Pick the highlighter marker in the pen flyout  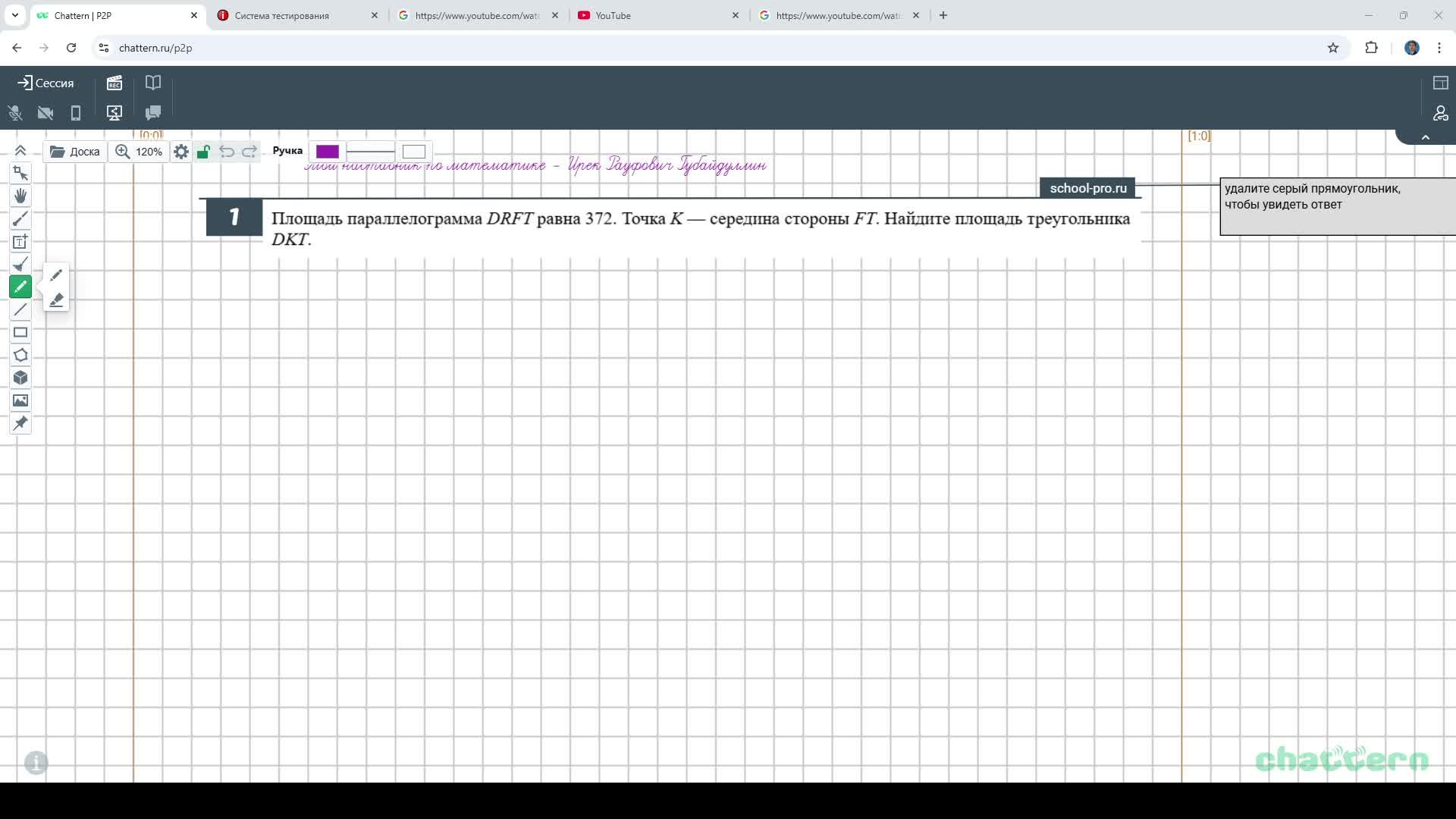click(x=56, y=300)
